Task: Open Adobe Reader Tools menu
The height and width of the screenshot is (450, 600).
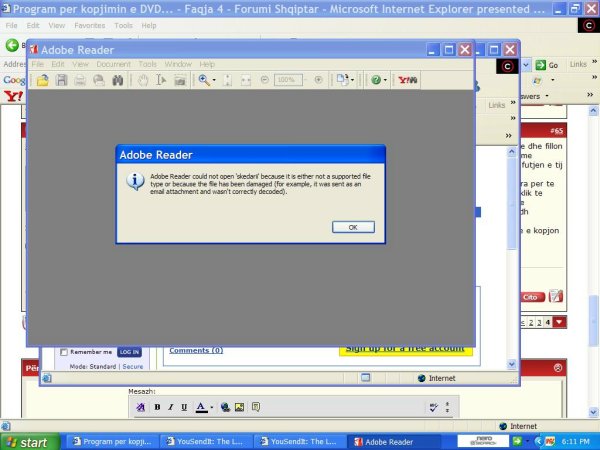Action: [147, 64]
